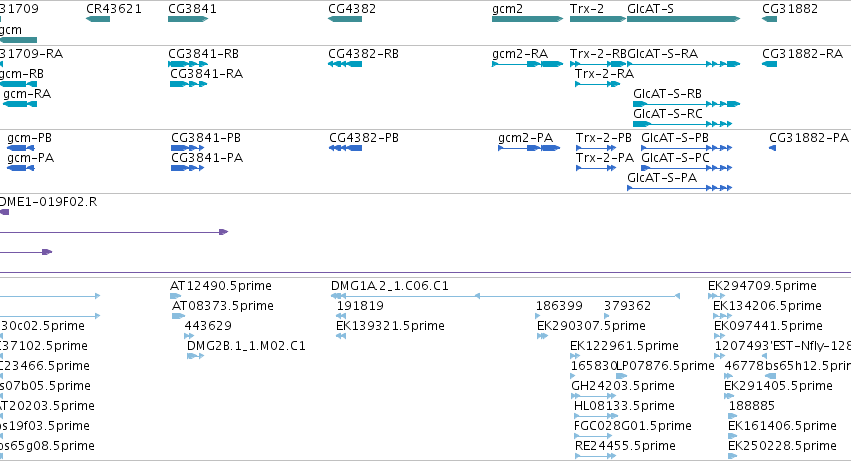851x461 pixels.
Task: Select the CR43621 gene glyph
Action: coord(98,19)
